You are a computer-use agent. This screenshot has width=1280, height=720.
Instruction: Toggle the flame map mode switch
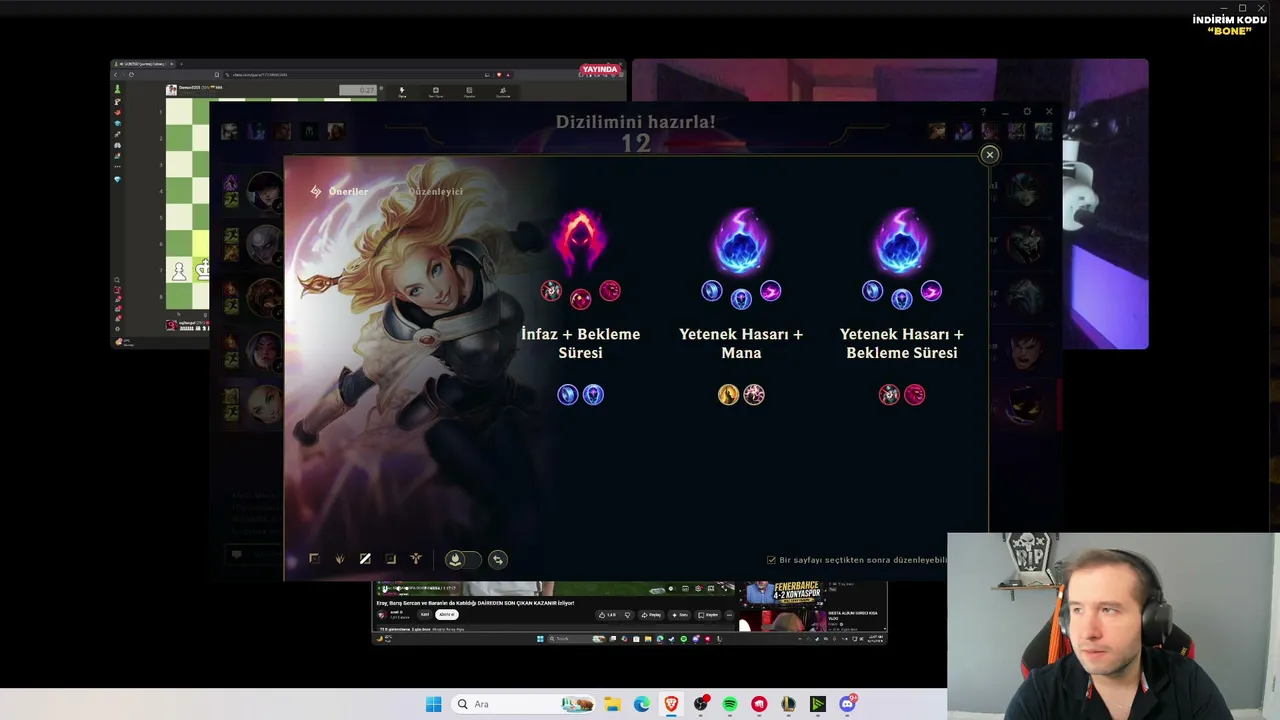[x=463, y=560]
